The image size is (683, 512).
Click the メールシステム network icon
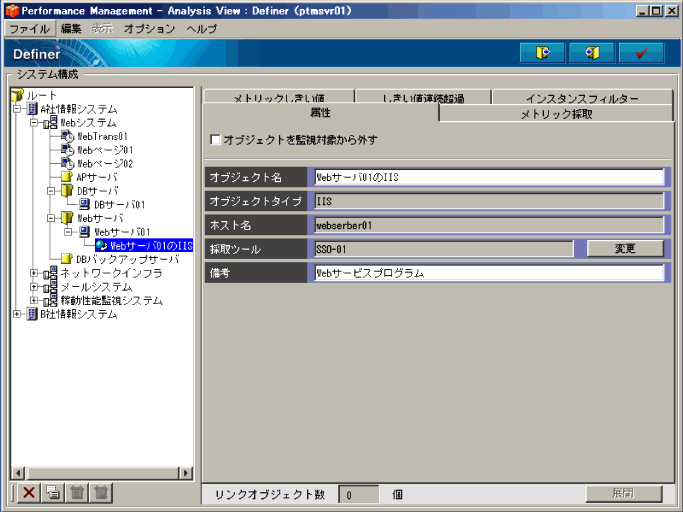[50, 287]
